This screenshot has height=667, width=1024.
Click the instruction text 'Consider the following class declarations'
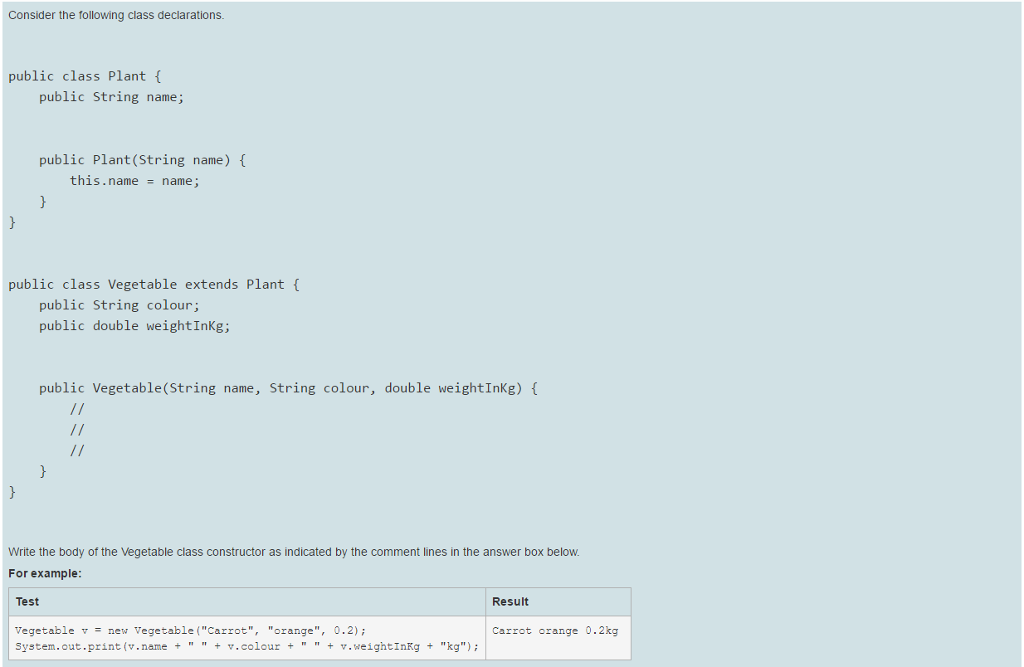[115, 15]
